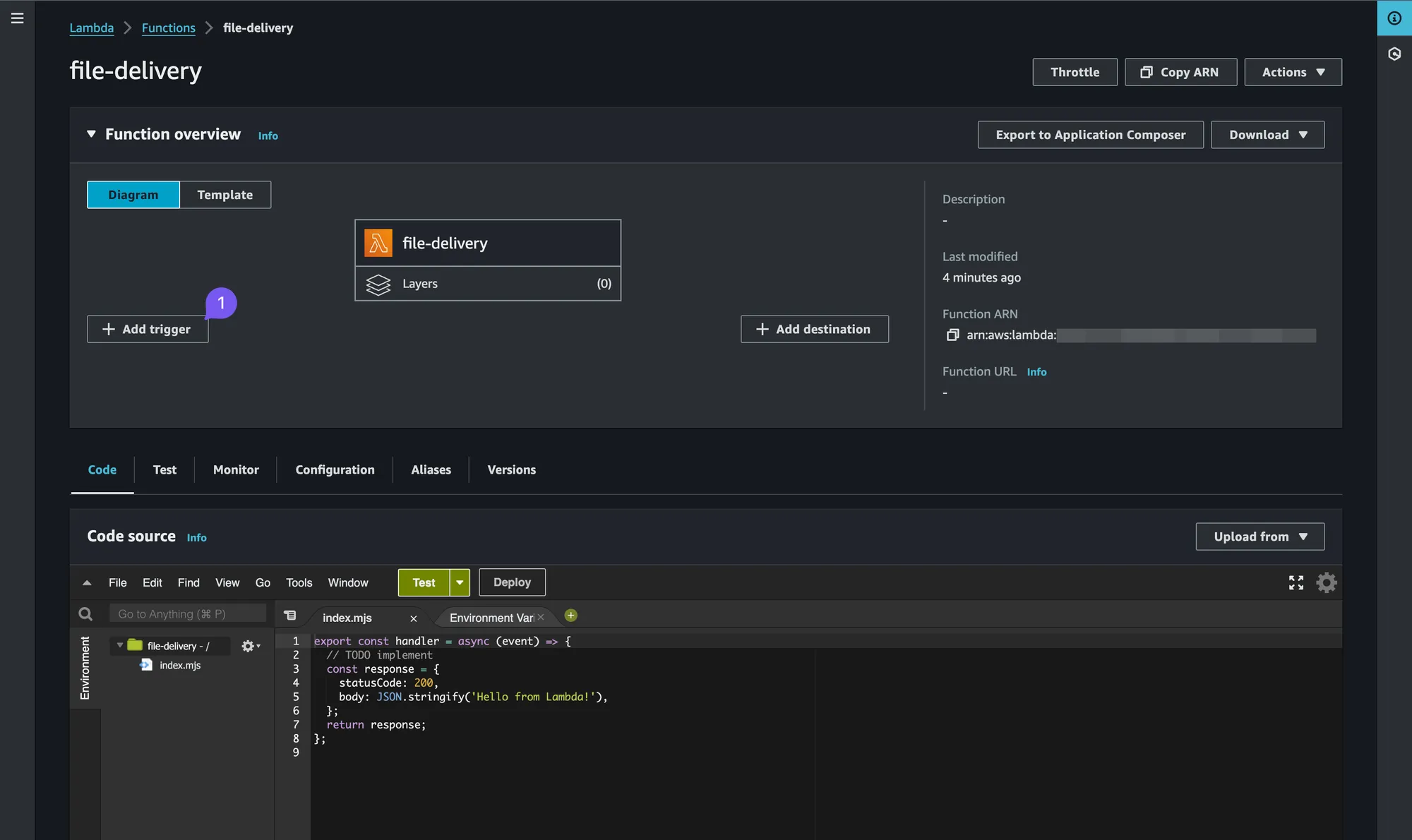This screenshot has width=1412, height=840.
Task: Click the Copy ARN button
Action: 1180,72
